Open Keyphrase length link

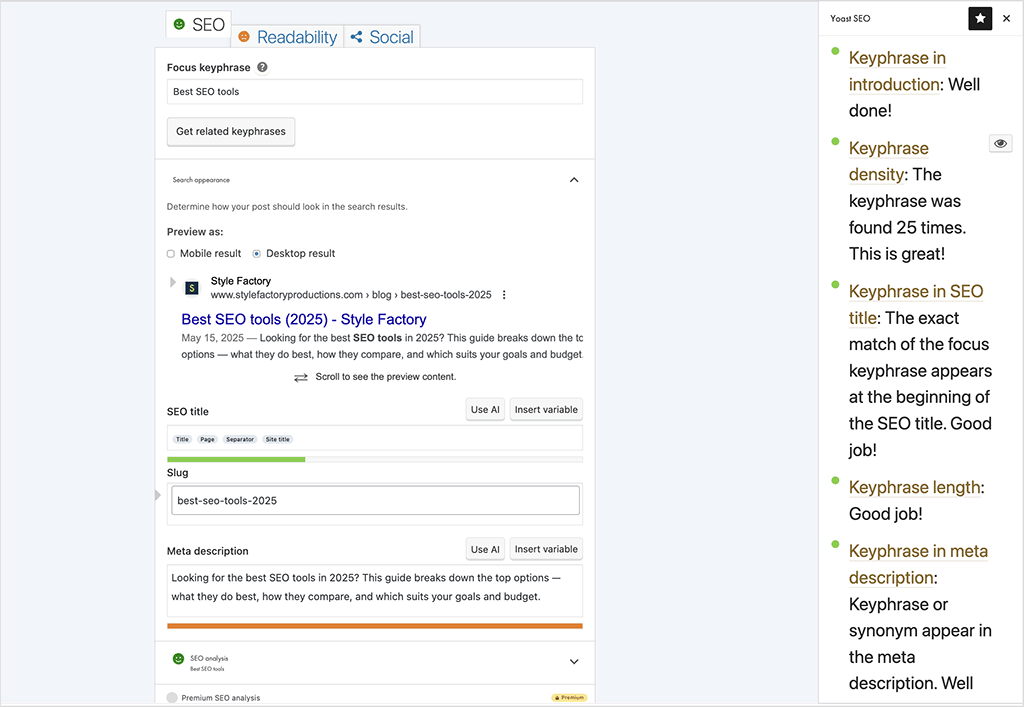914,488
